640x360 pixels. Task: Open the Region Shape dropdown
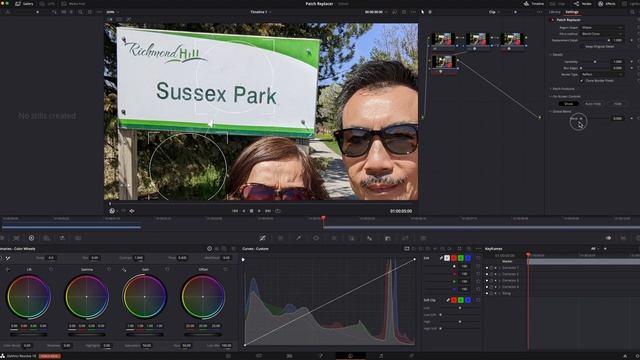(x=602, y=27)
